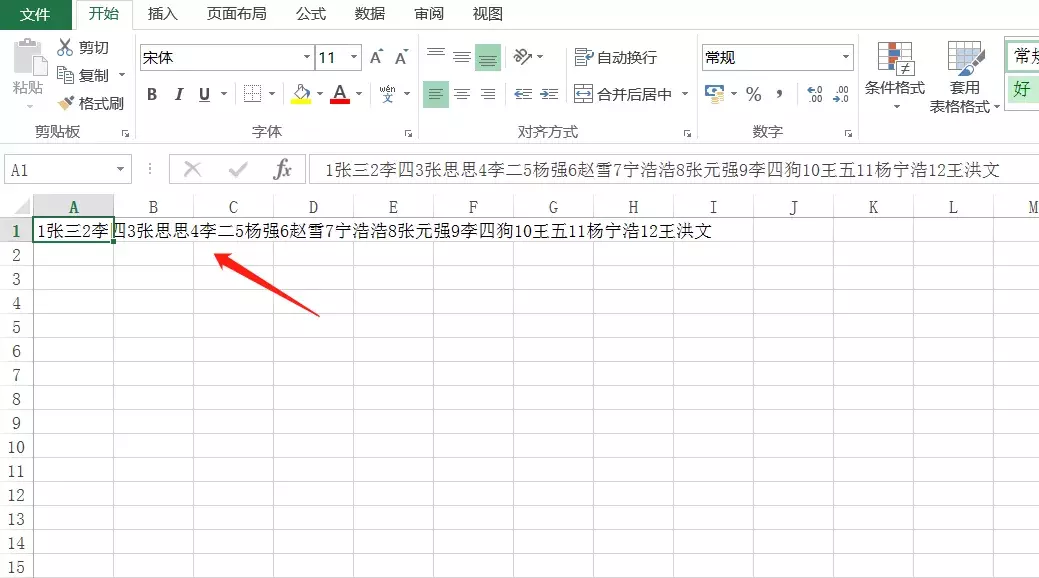Screen dimensions: 1039x578
Task: Click the increase indent icon
Action: [549, 94]
